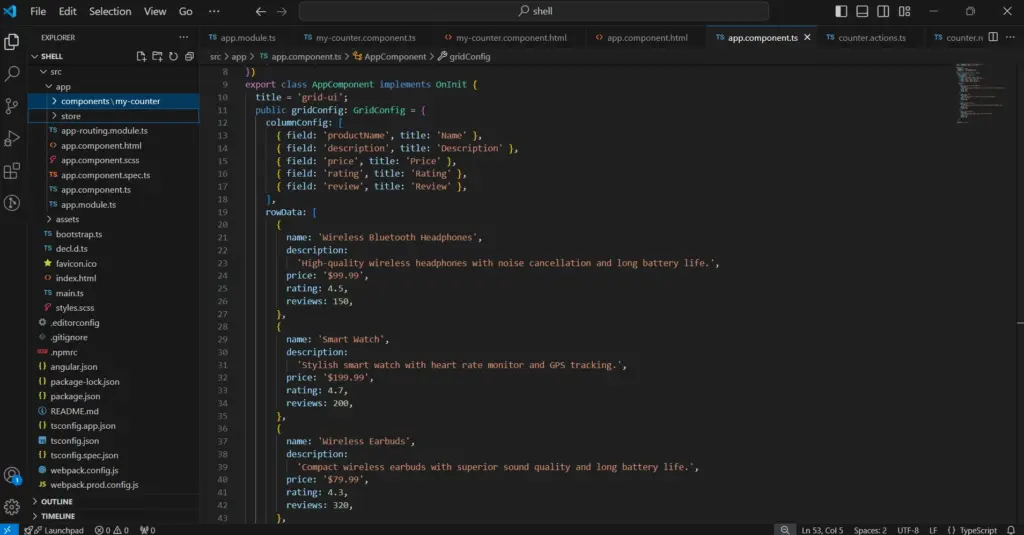The height and width of the screenshot is (535, 1024).
Task: Refresh the Explorer file tree
Action: click(173, 56)
